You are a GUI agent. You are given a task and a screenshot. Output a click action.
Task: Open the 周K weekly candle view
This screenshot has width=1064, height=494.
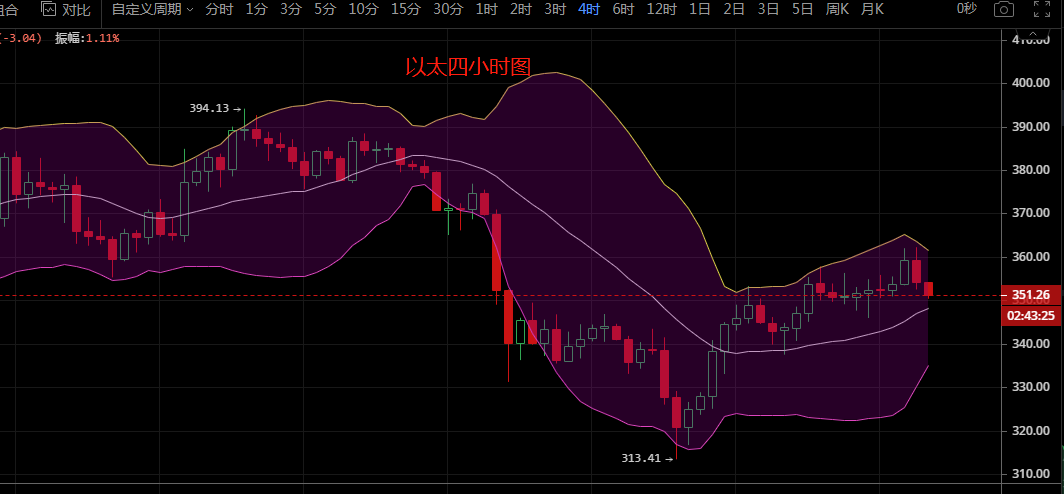pyautogui.click(x=837, y=10)
